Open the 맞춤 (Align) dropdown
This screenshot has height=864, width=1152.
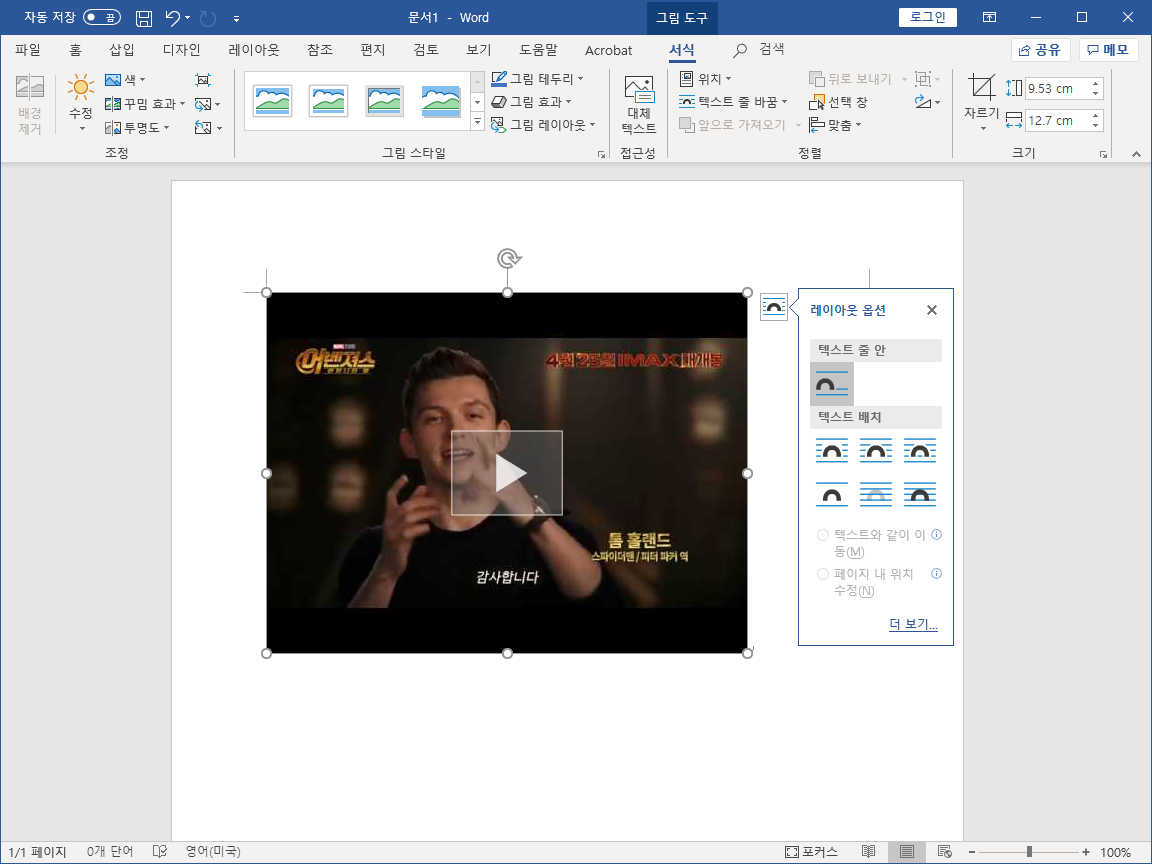tap(835, 126)
